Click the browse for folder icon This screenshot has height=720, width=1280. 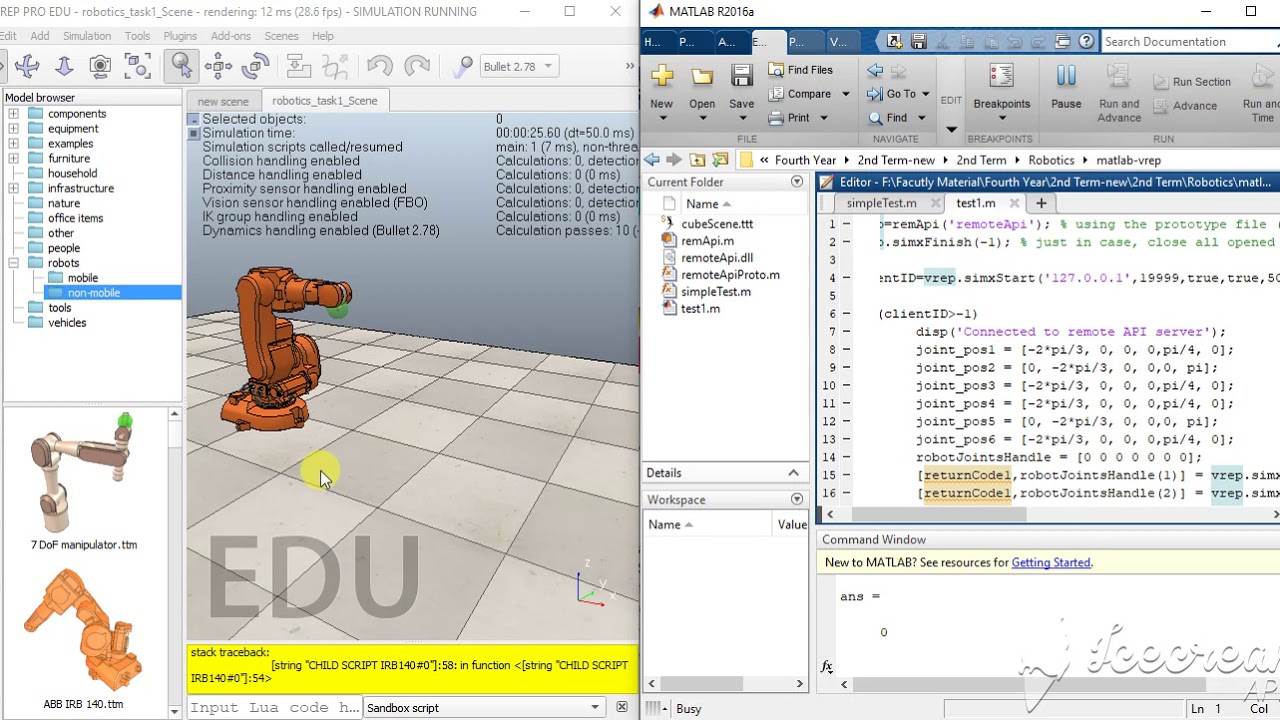[x=720, y=160]
